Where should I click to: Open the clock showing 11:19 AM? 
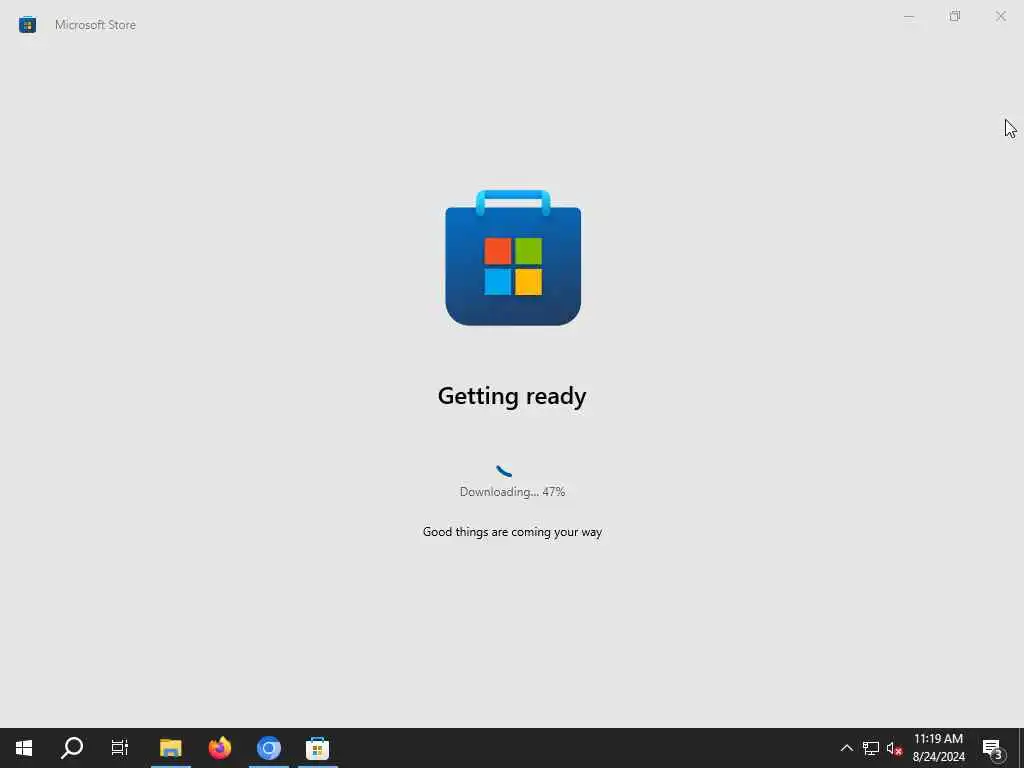pyautogui.click(x=938, y=748)
